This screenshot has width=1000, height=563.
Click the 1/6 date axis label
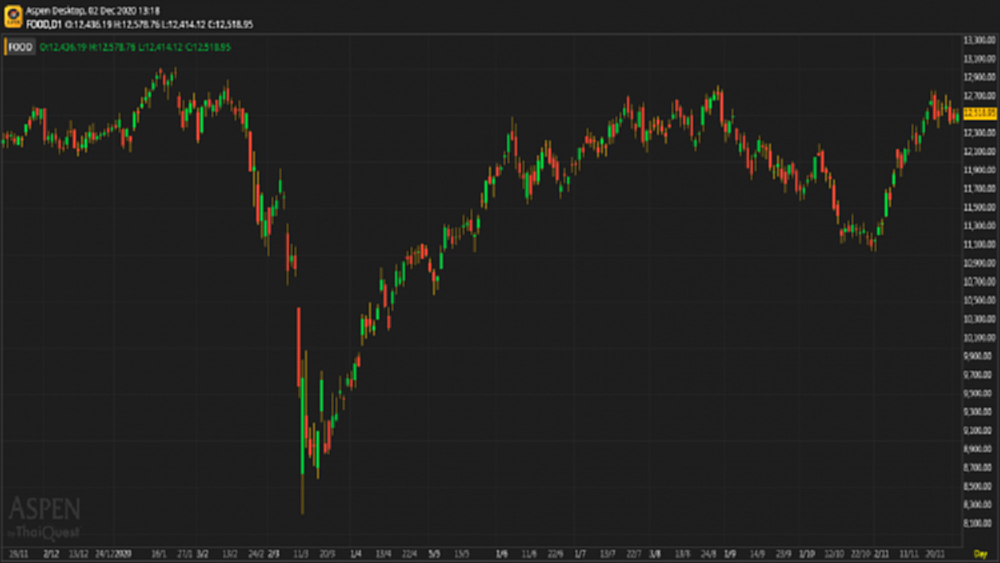[502, 554]
